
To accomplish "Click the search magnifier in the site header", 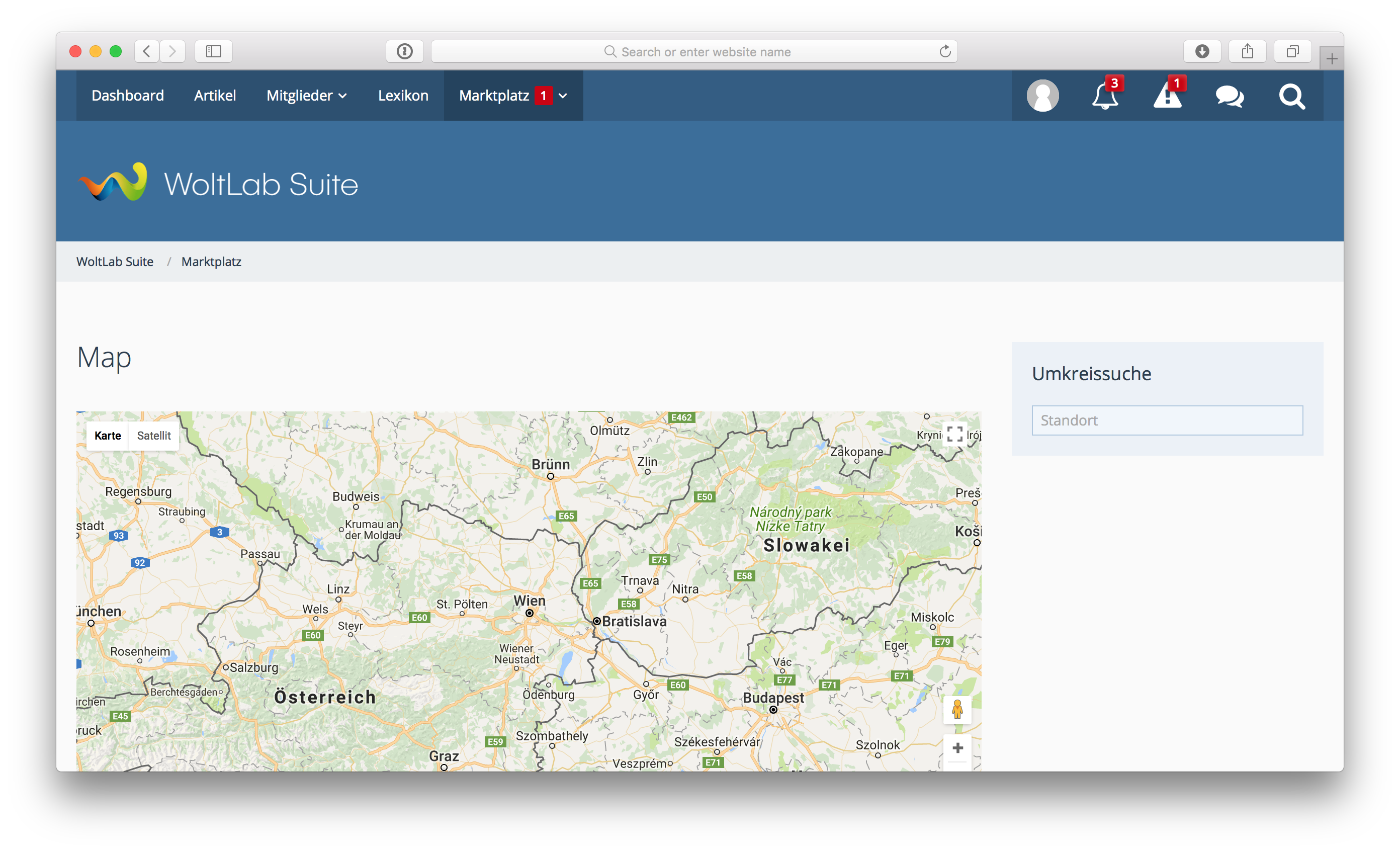I will [x=1291, y=96].
